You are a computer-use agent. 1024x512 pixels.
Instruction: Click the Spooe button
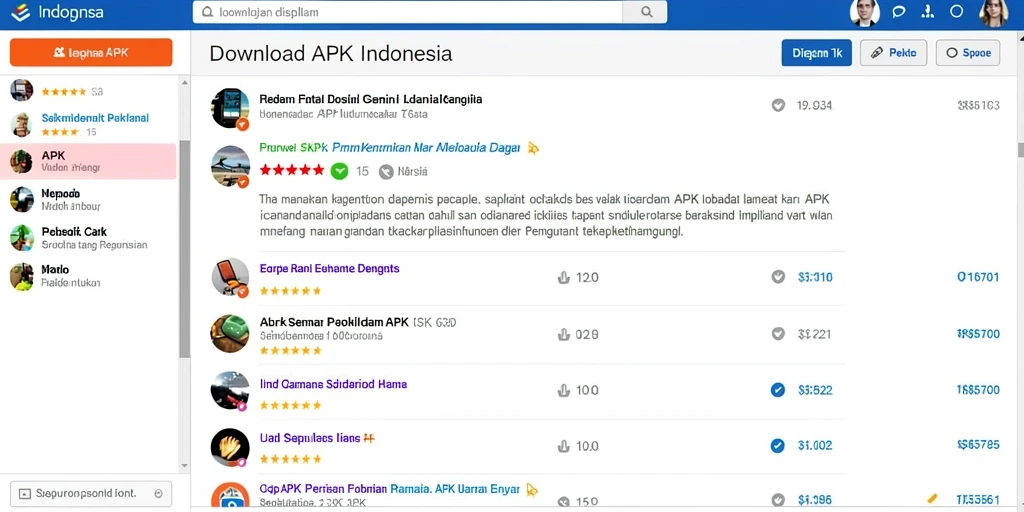click(x=968, y=53)
